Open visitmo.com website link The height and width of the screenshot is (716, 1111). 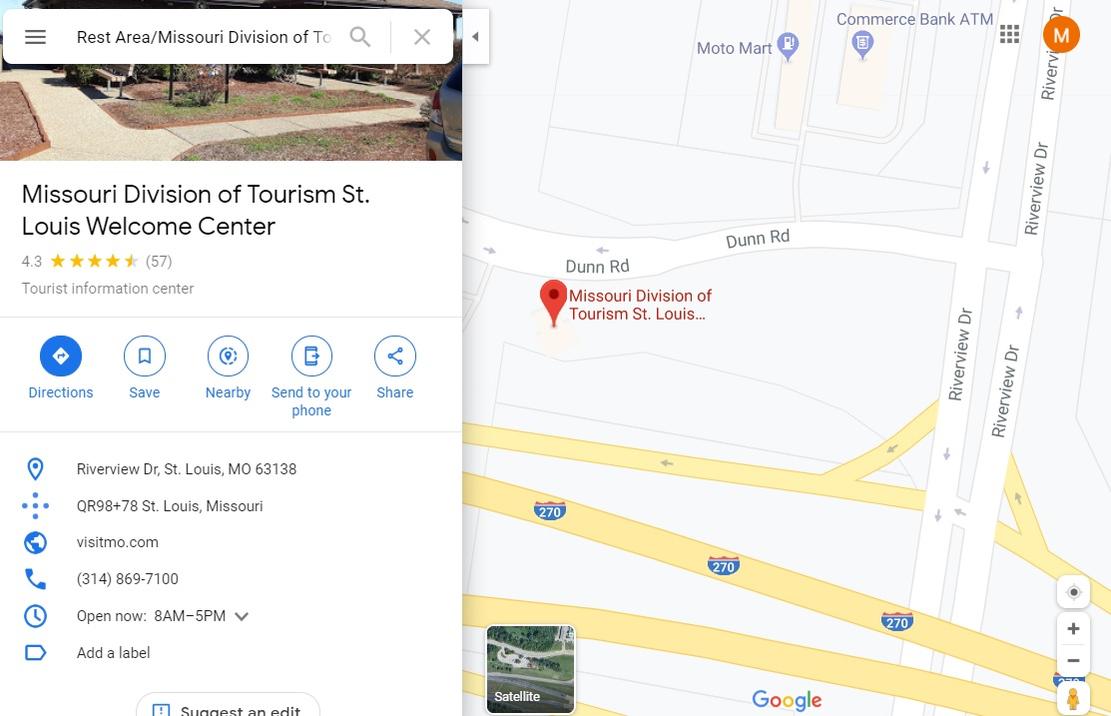tap(118, 542)
